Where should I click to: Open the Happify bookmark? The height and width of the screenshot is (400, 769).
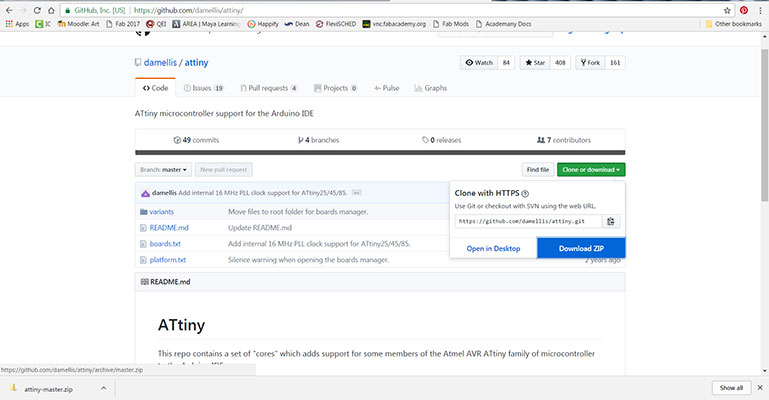[263, 24]
